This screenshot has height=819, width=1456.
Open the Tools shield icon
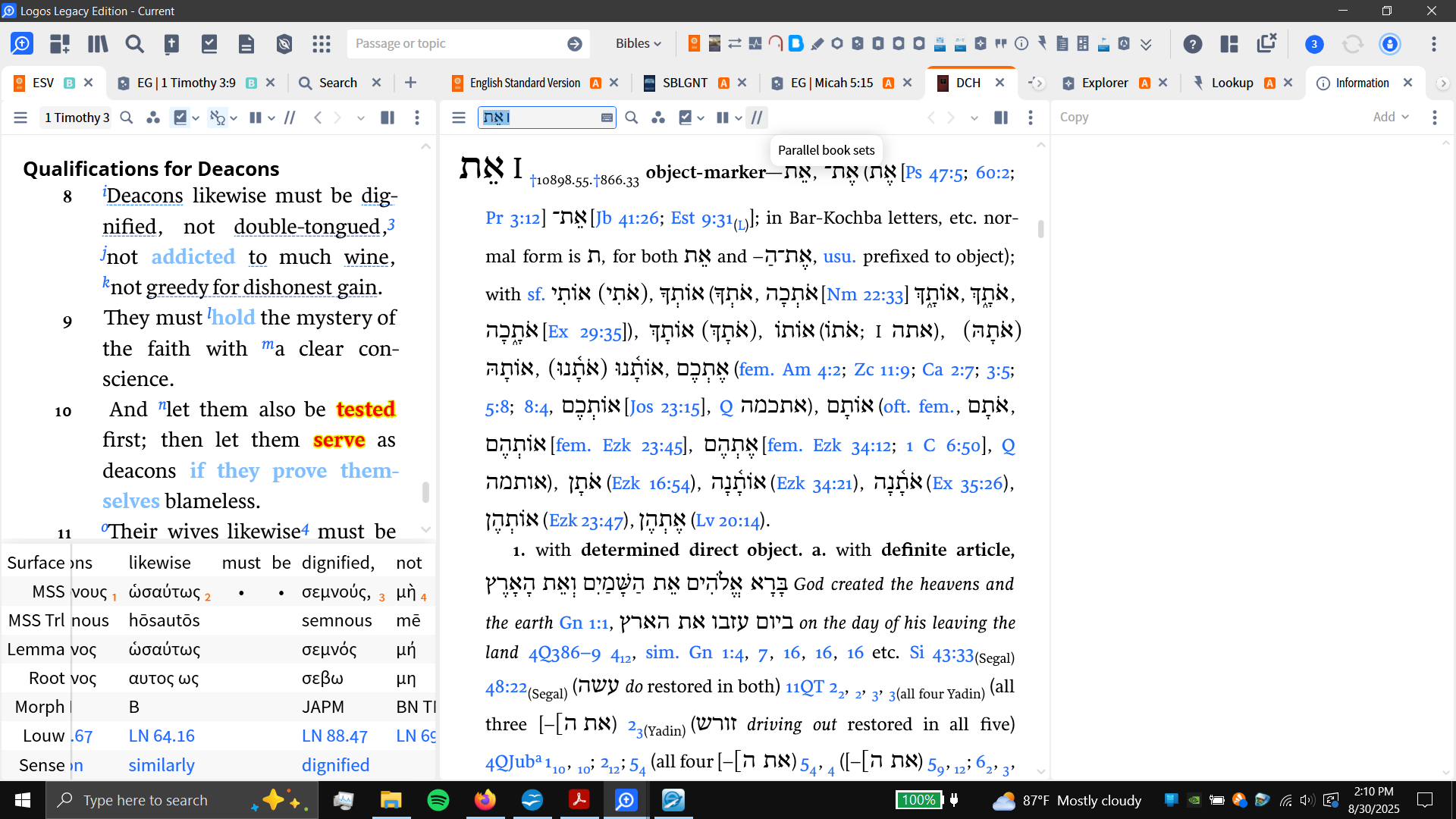pyautogui.click(x=284, y=44)
